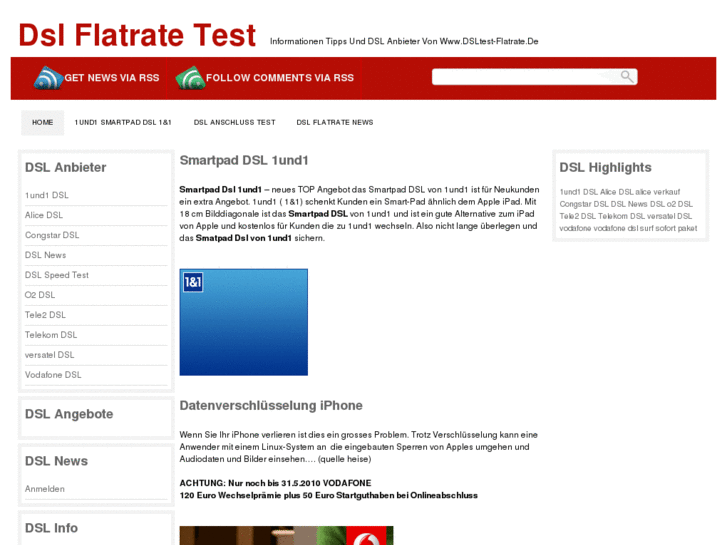This screenshot has width=727, height=545.
Task: Click the magnifier search icon
Action: (627, 77)
